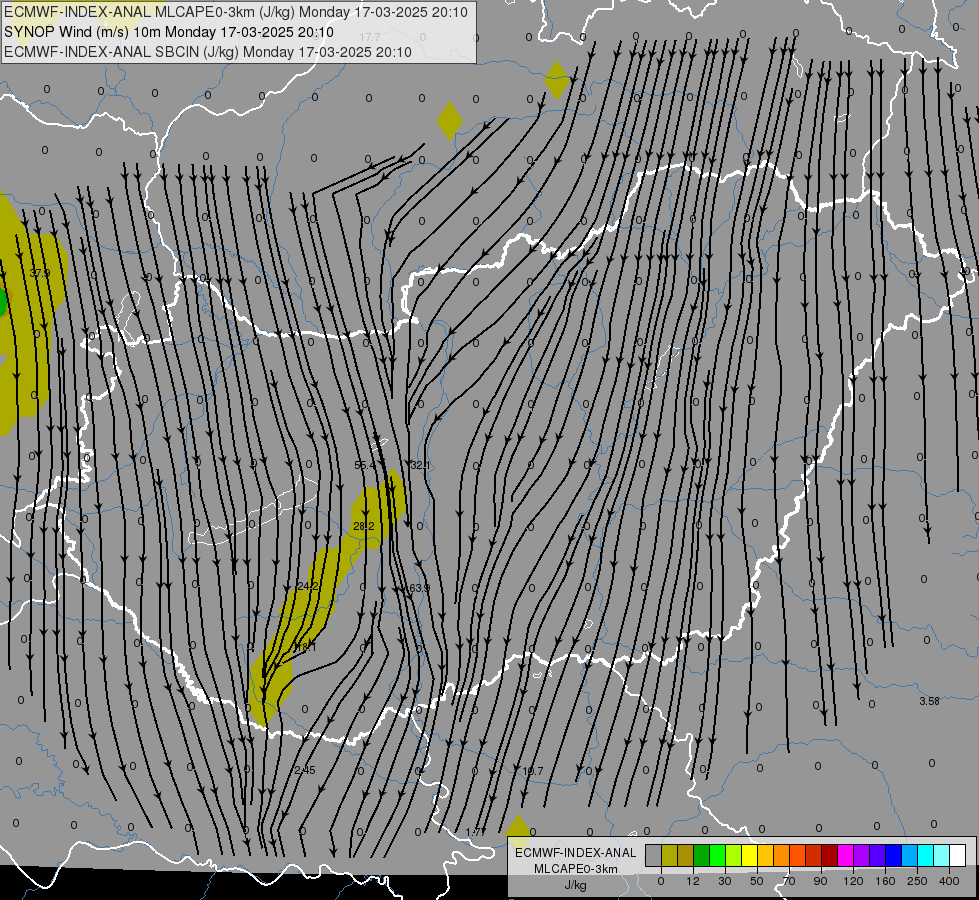Click the legend tick label 250
Viewport: 979px width, 900px height.
pyautogui.click(x=917, y=881)
